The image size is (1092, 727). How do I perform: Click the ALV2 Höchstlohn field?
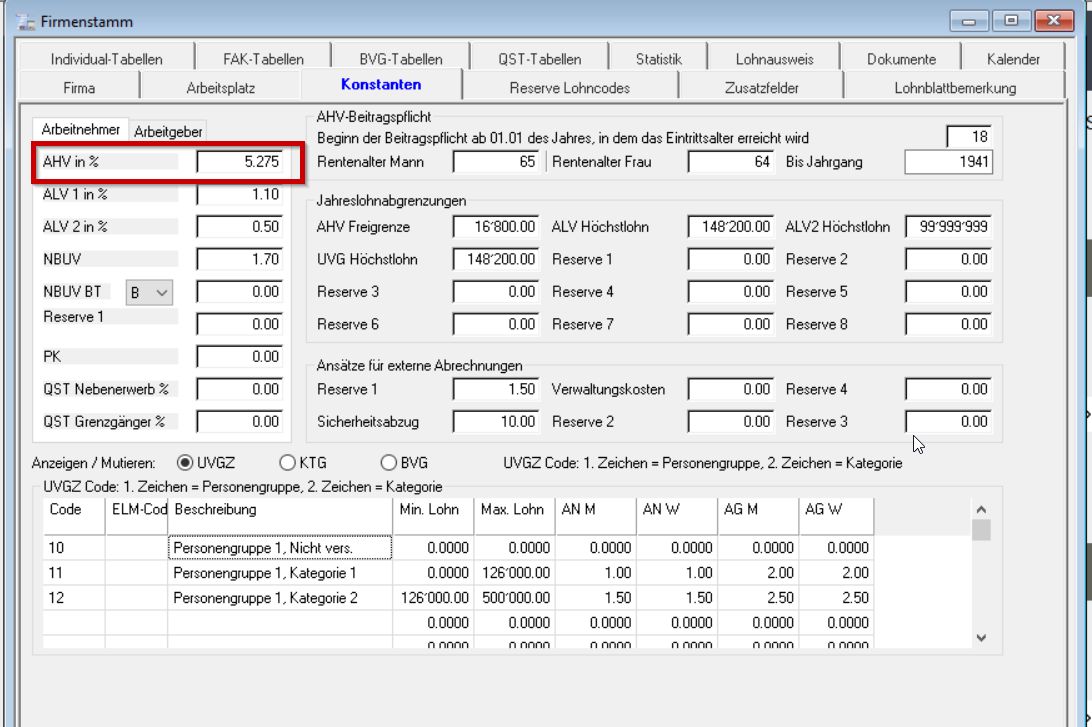point(949,226)
